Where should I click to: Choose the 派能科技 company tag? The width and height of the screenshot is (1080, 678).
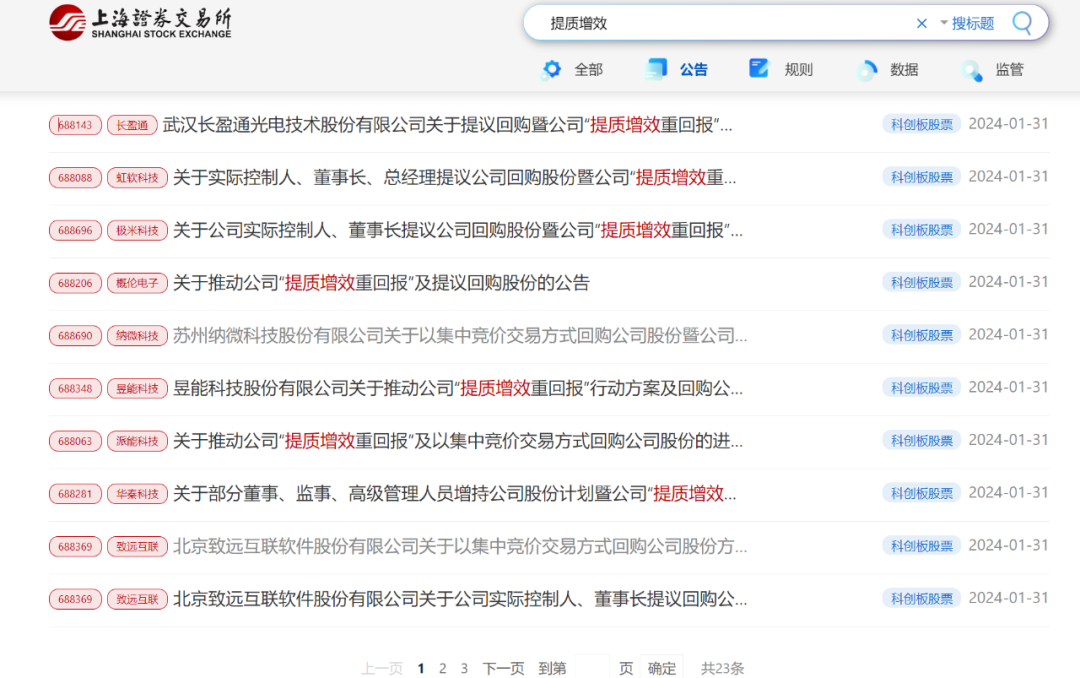click(137, 441)
